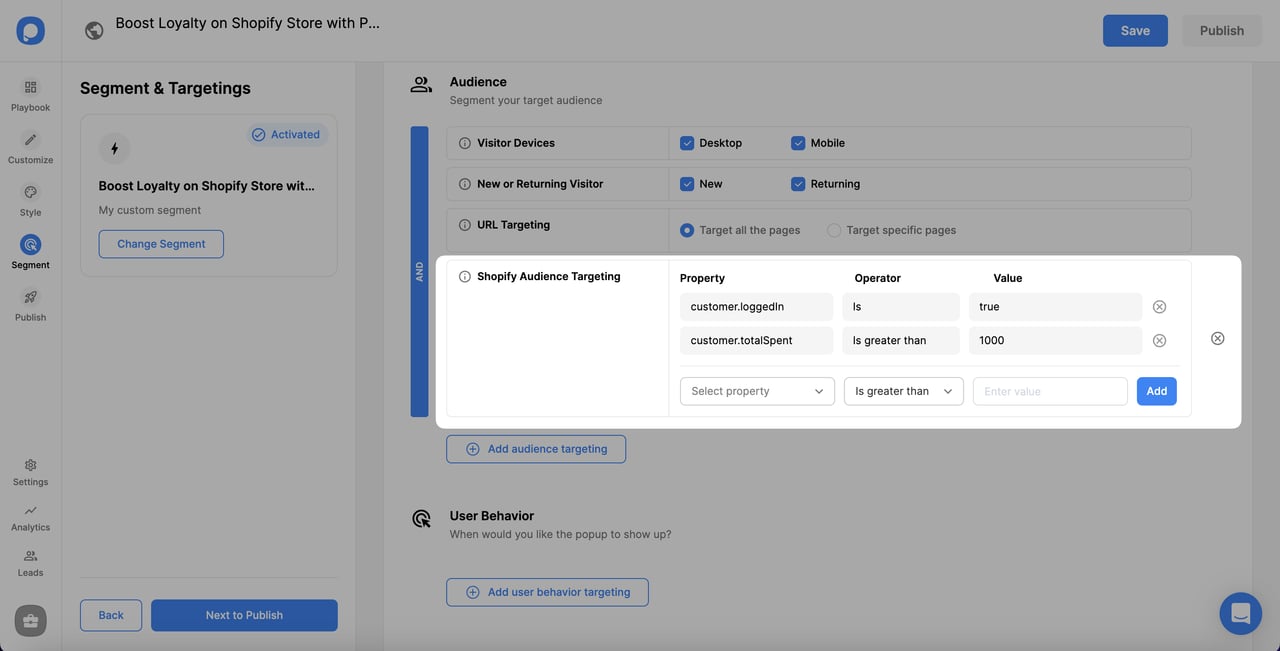
Task: Open the Select property dropdown
Action: pos(757,391)
